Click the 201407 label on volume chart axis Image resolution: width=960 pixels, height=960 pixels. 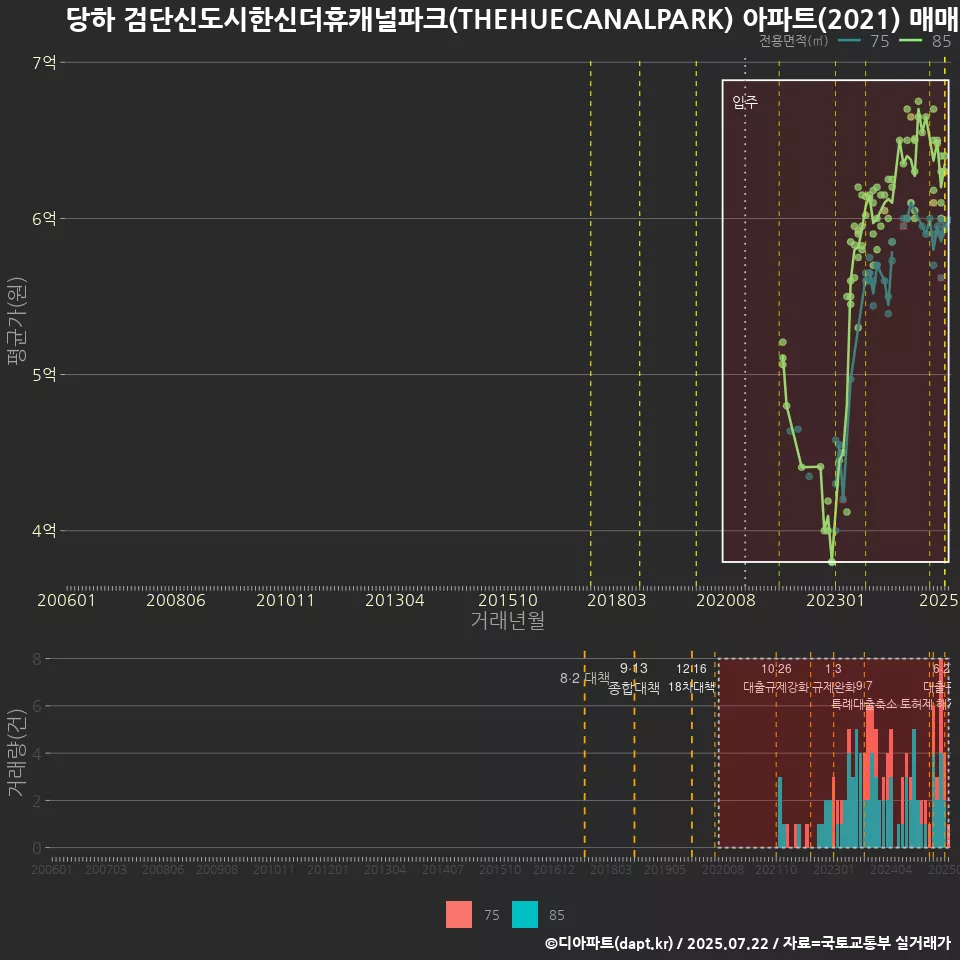(443, 869)
